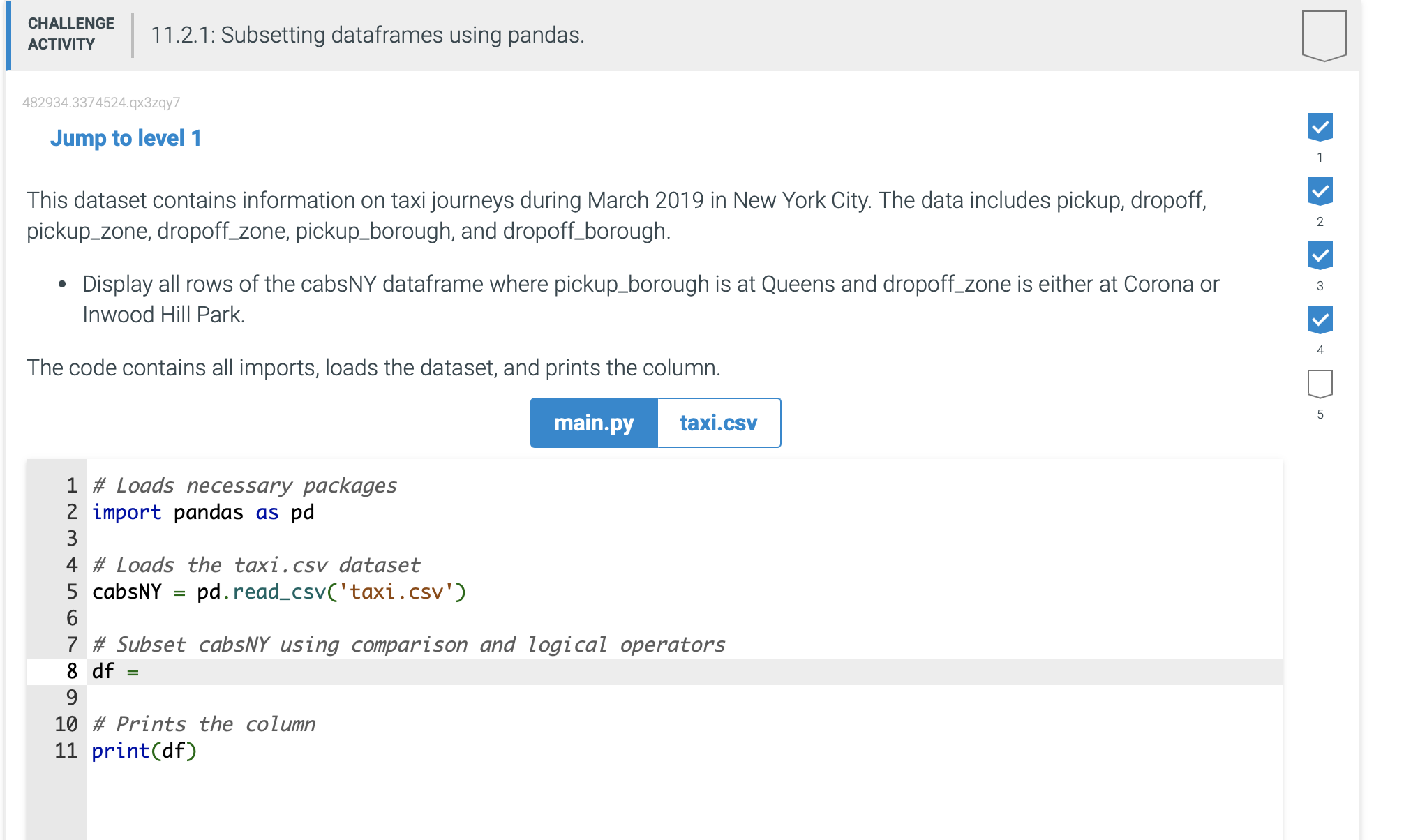Click the CHALLENGE ACTIVITY badge label
The height and width of the screenshot is (840, 1404).
coord(70,33)
